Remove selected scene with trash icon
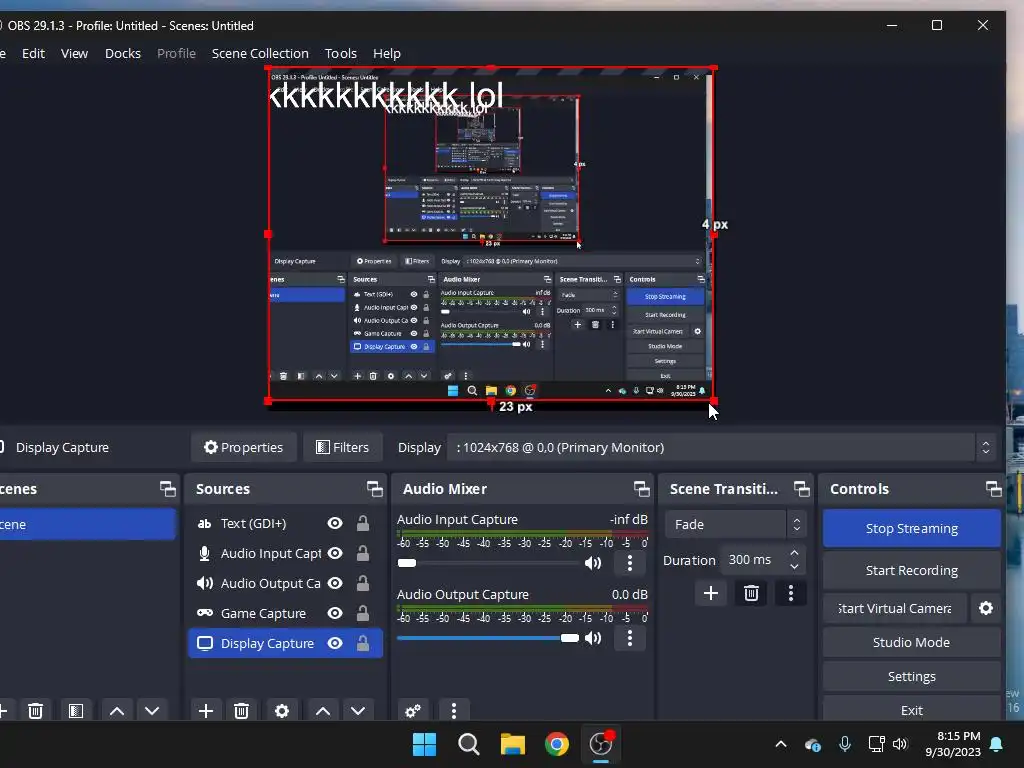Image resolution: width=1024 pixels, height=768 pixels. 36,711
